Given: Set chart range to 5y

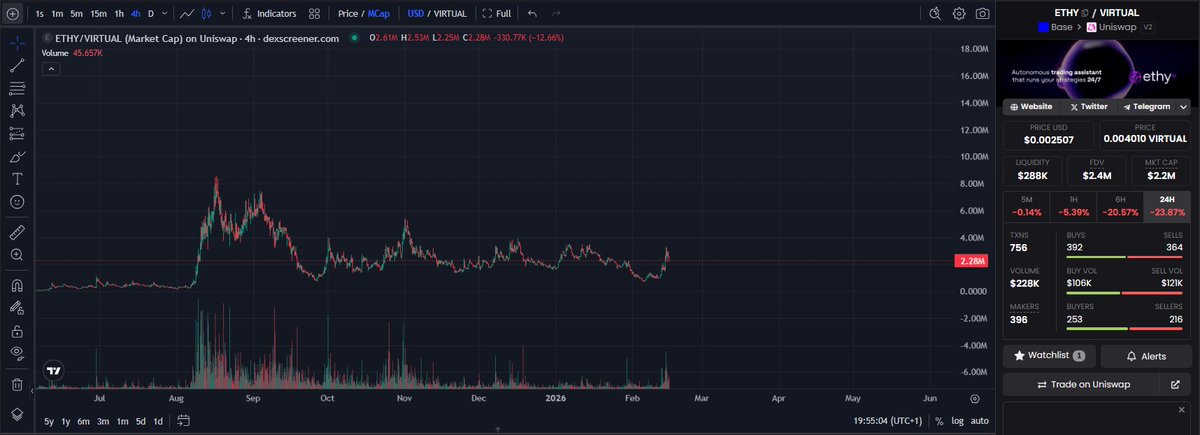Looking at the screenshot, I should point(51,421).
